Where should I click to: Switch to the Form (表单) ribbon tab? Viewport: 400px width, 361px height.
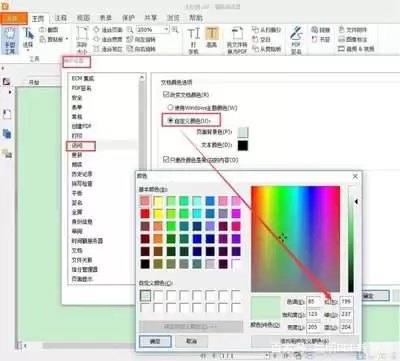click(106, 18)
